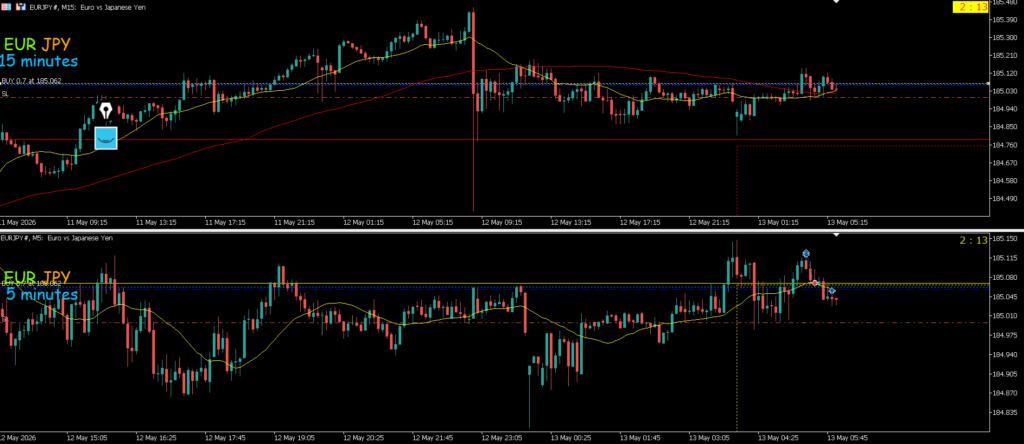Screen dimensions: 1024x444
Task: Click the lower chart 2 : 13 timer
Action: [x=974, y=240]
